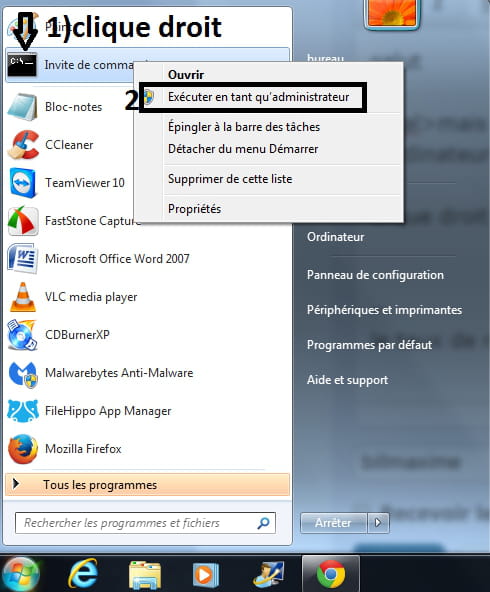Select Exécuter en tant qu'administrateur
The height and width of the screenshot is (592, 490).
click(x=258, y=97)
